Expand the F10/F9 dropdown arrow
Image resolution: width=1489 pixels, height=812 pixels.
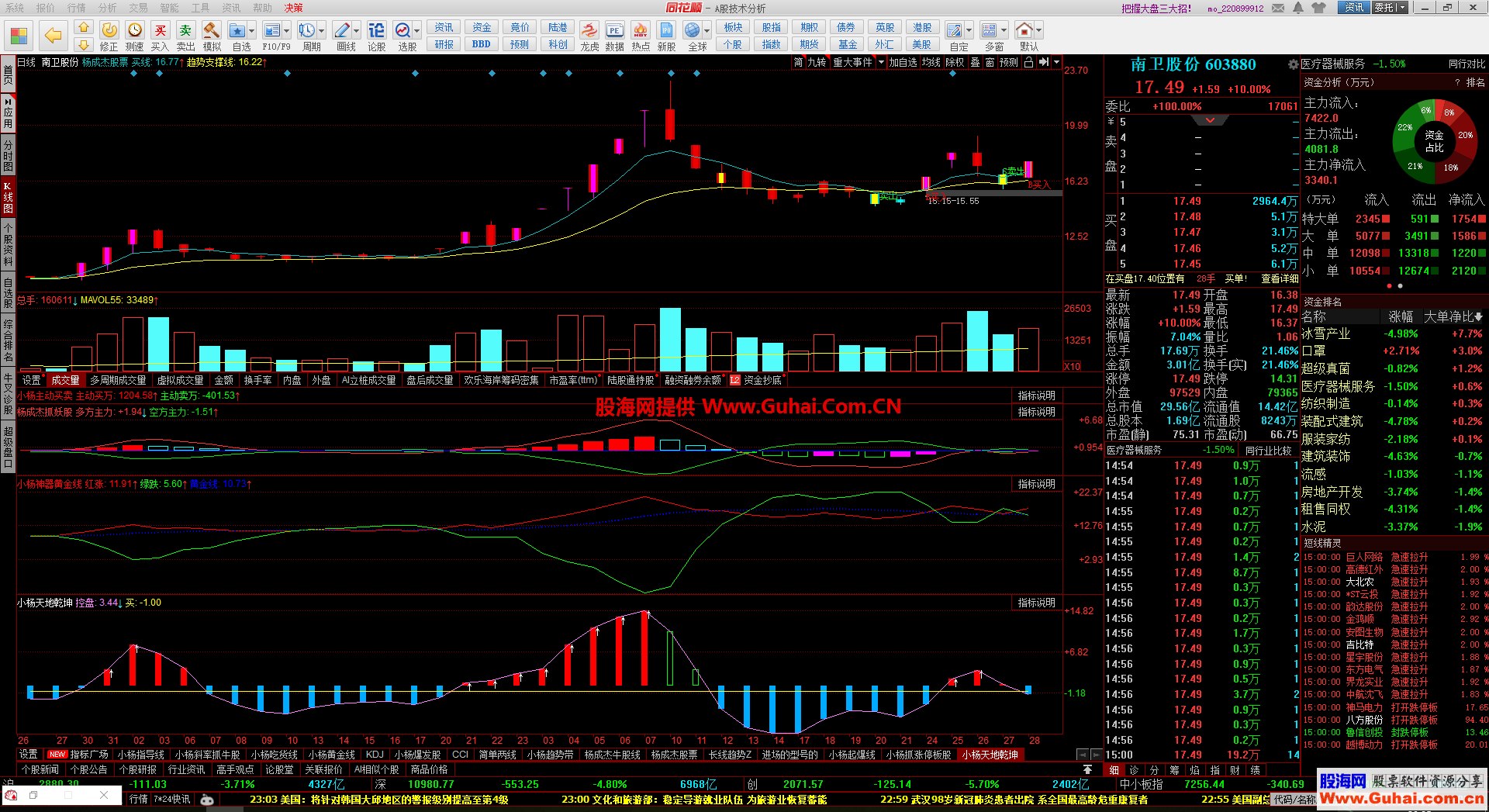pos(286,31)
